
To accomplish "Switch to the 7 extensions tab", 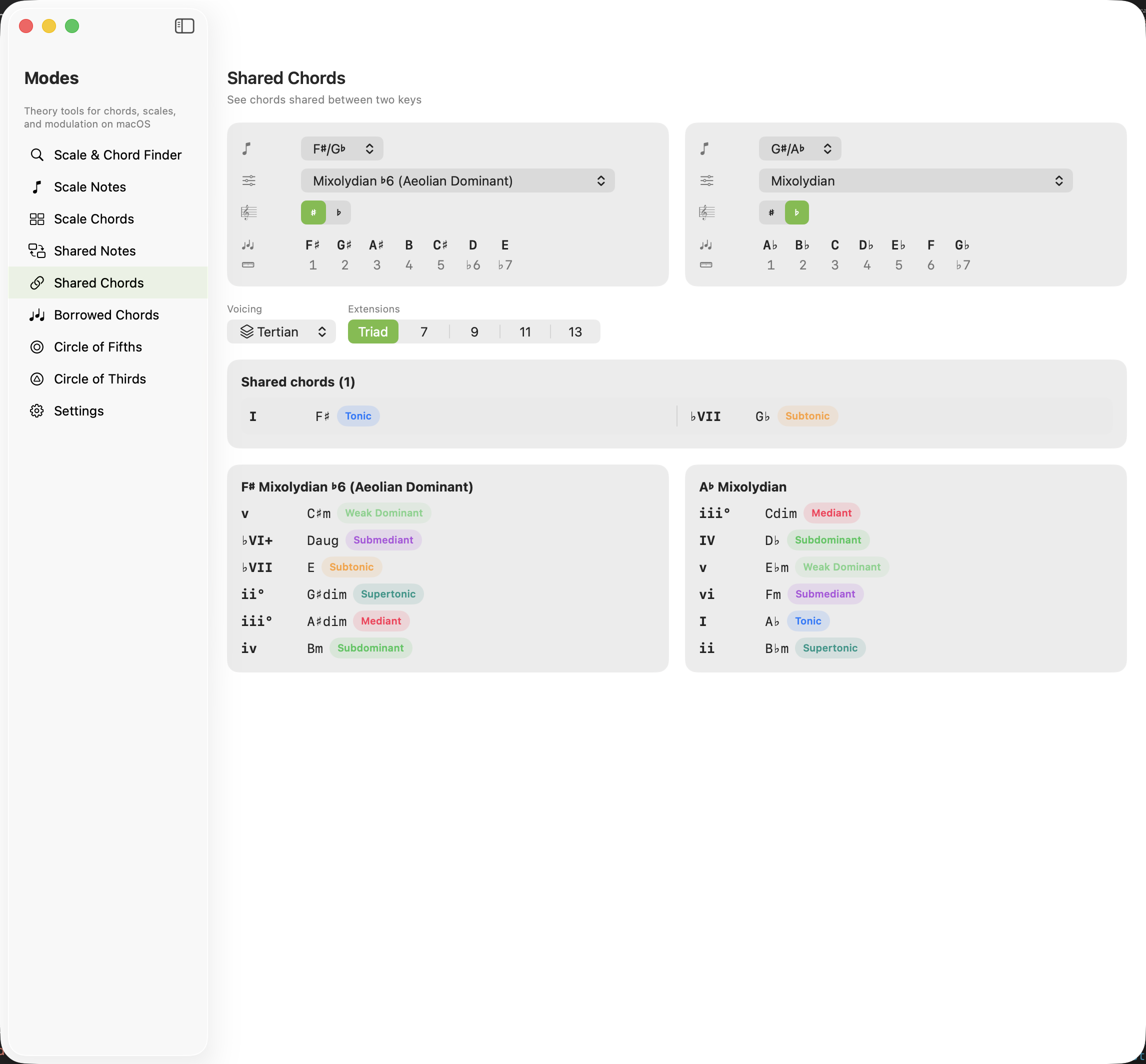I will [x=423, y=331].
